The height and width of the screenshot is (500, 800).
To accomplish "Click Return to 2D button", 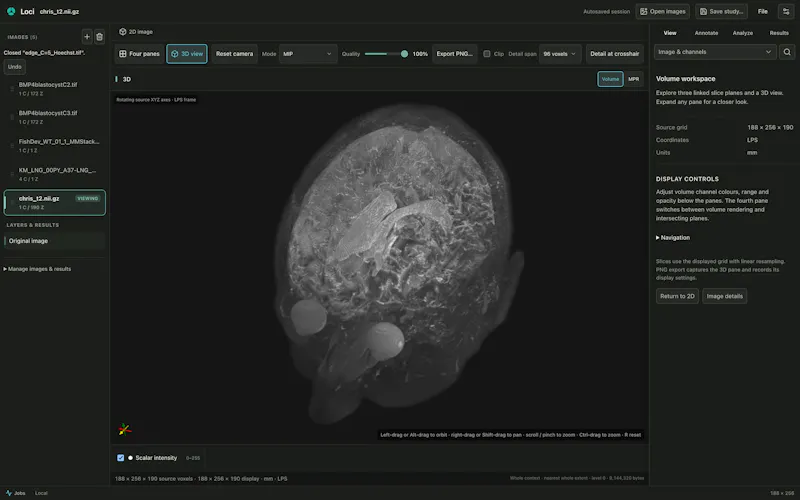I will pyautogui.click(x=677, y=296).
